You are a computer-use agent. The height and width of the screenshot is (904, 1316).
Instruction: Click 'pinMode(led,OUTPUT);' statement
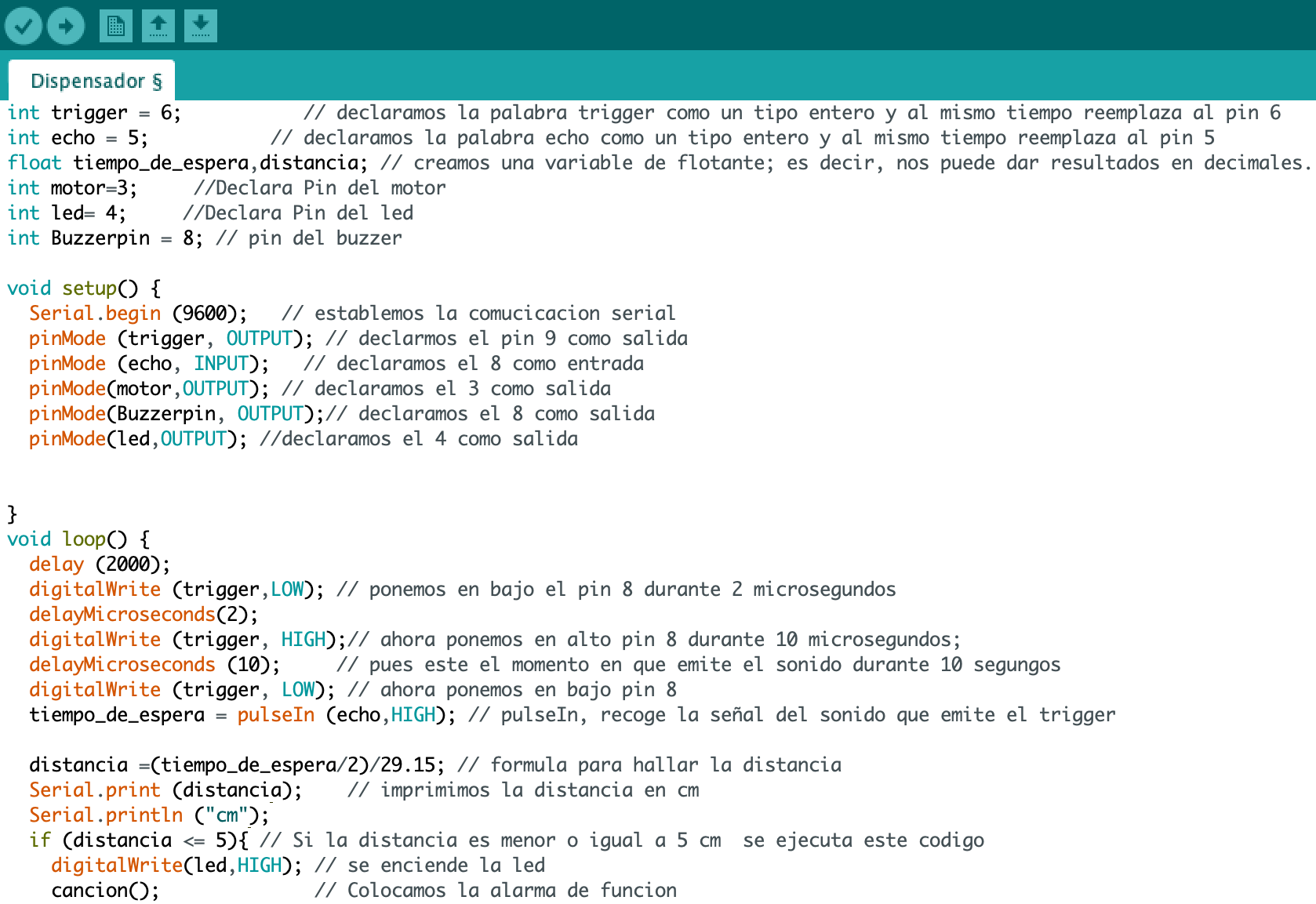point(138,439)
